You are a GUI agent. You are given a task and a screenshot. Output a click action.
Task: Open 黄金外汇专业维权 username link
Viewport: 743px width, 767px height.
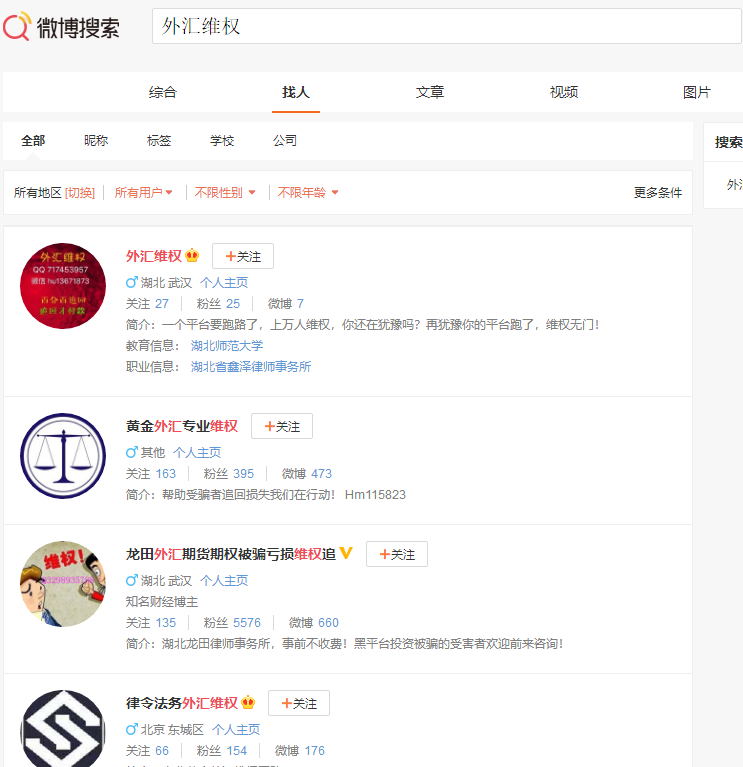pos(181,426)
